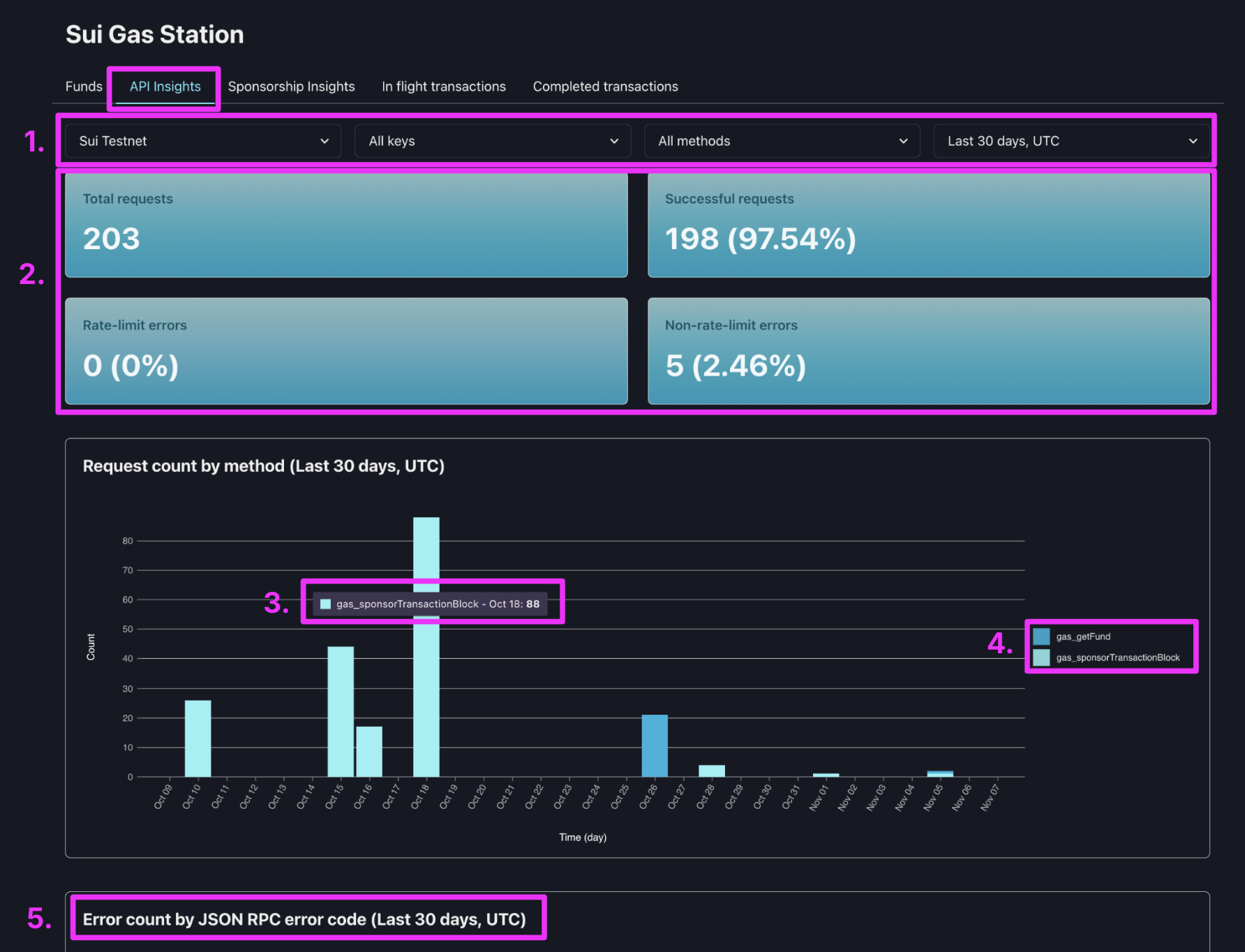Click the Nov 05 bar in chart
The image size is (1245, 952).
point(940,773)
